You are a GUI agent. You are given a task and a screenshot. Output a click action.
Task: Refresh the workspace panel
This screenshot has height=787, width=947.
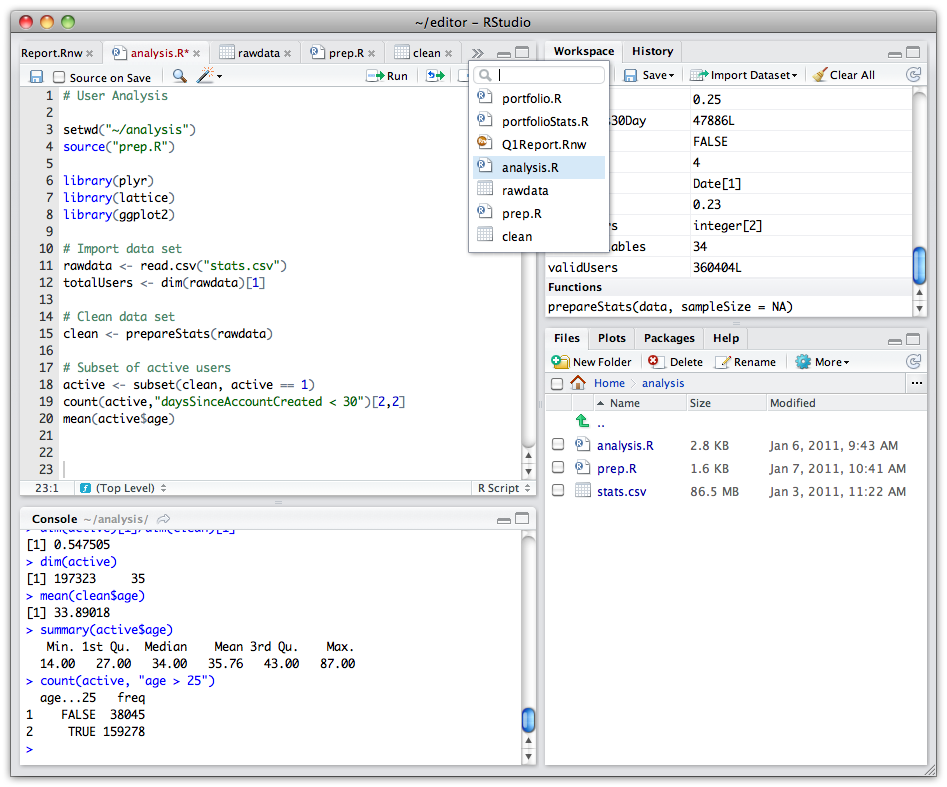coord(912,75)
